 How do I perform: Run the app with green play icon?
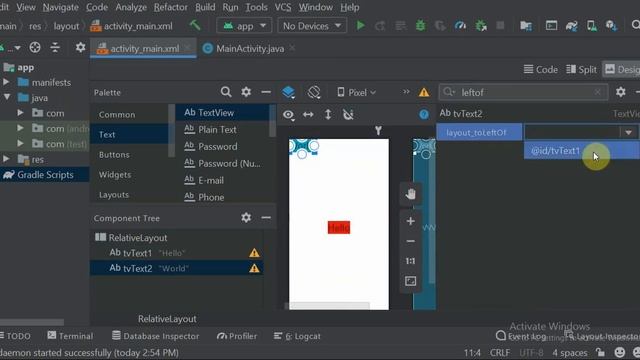tap(360, 26)
